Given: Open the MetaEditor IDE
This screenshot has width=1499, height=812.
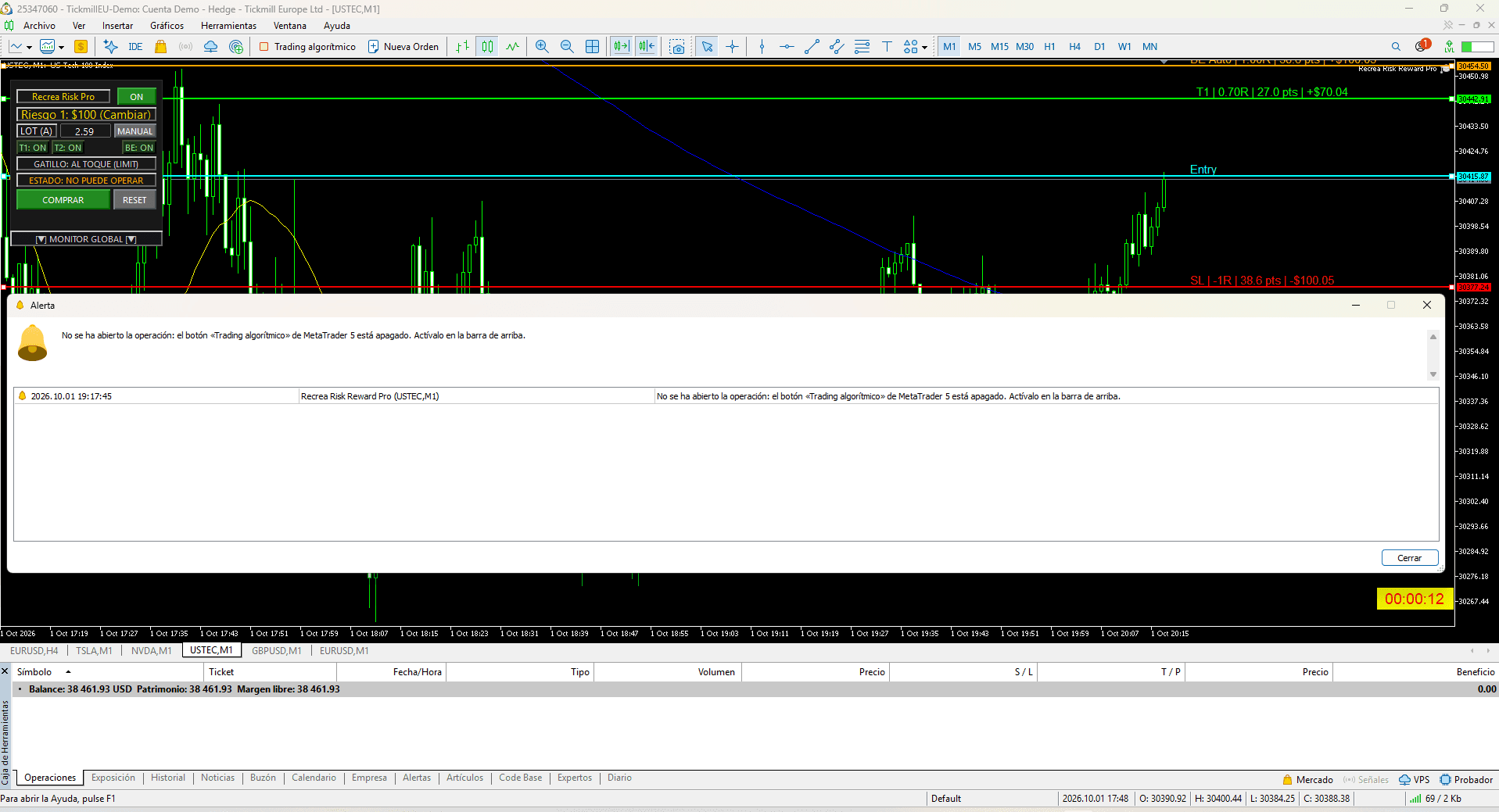Looking at the screenshot, I should click(135, 47).
